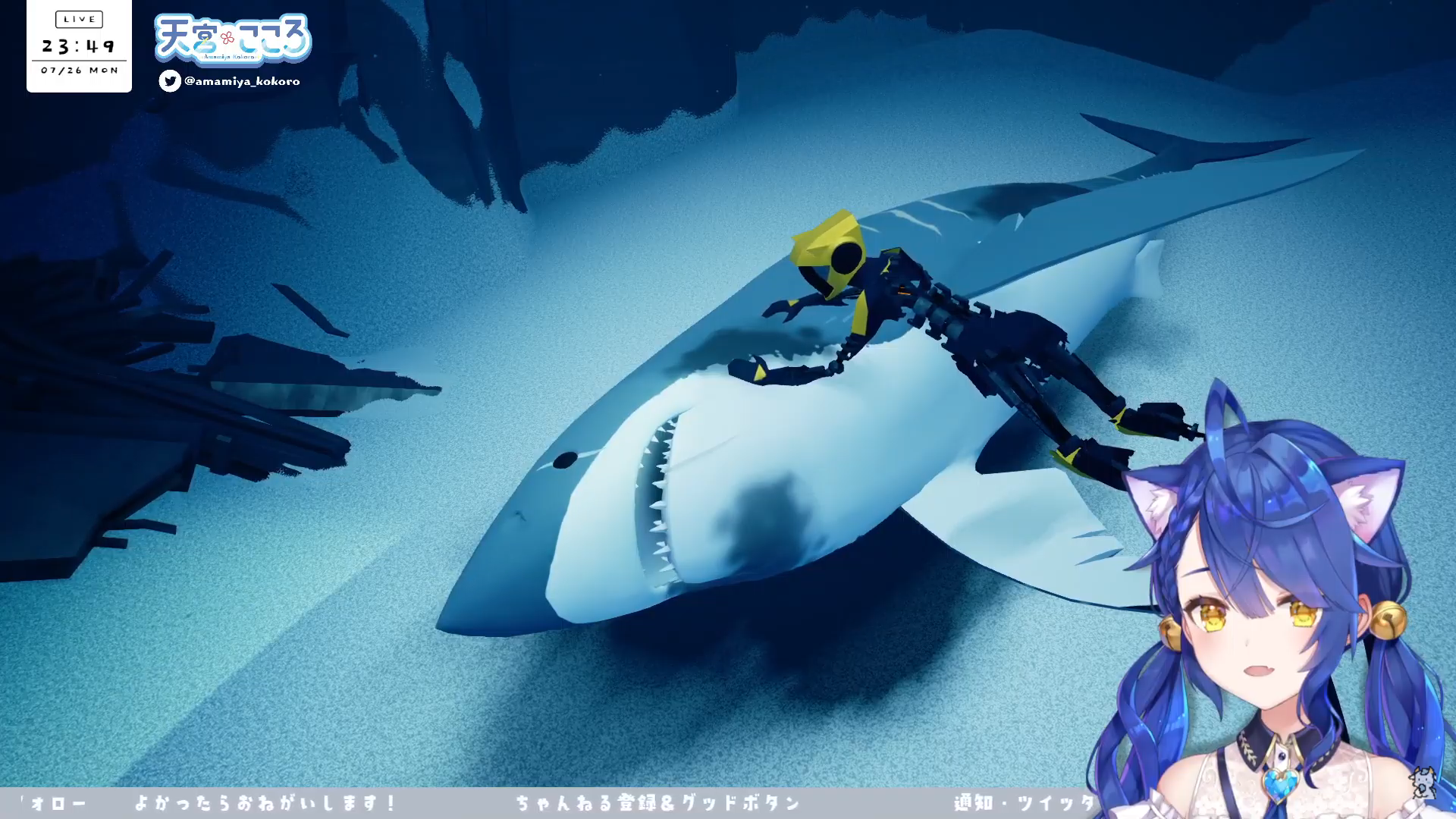Click the shark's black eye

[565, 460]
